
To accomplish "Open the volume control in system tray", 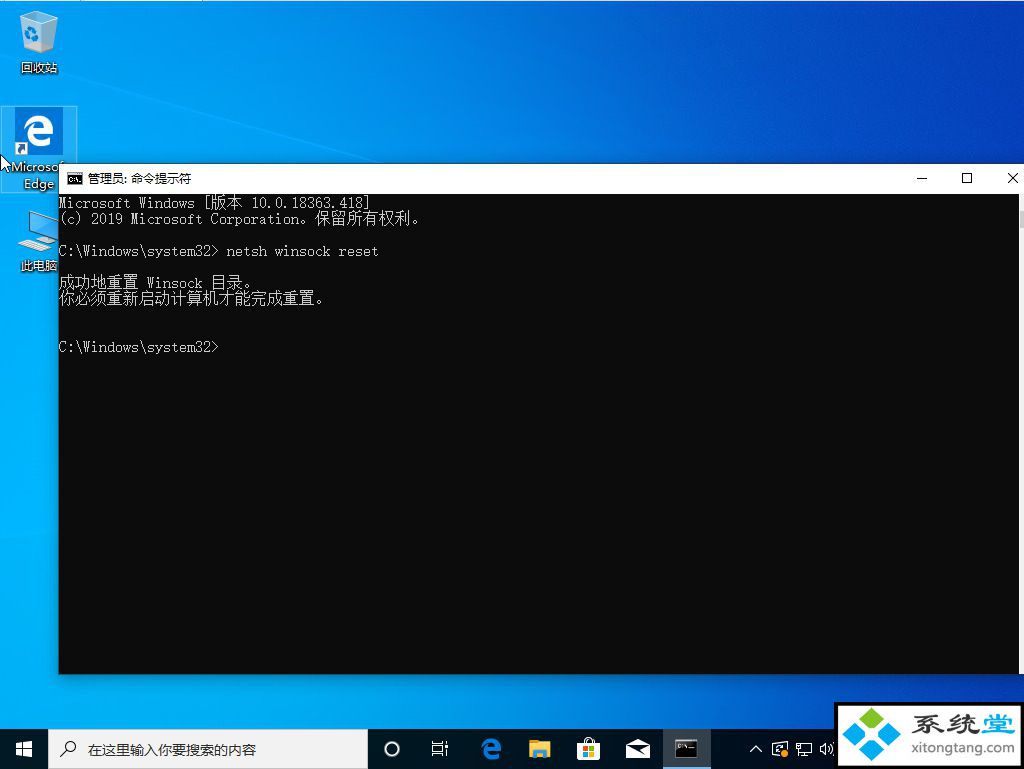I will pos(826,749).
